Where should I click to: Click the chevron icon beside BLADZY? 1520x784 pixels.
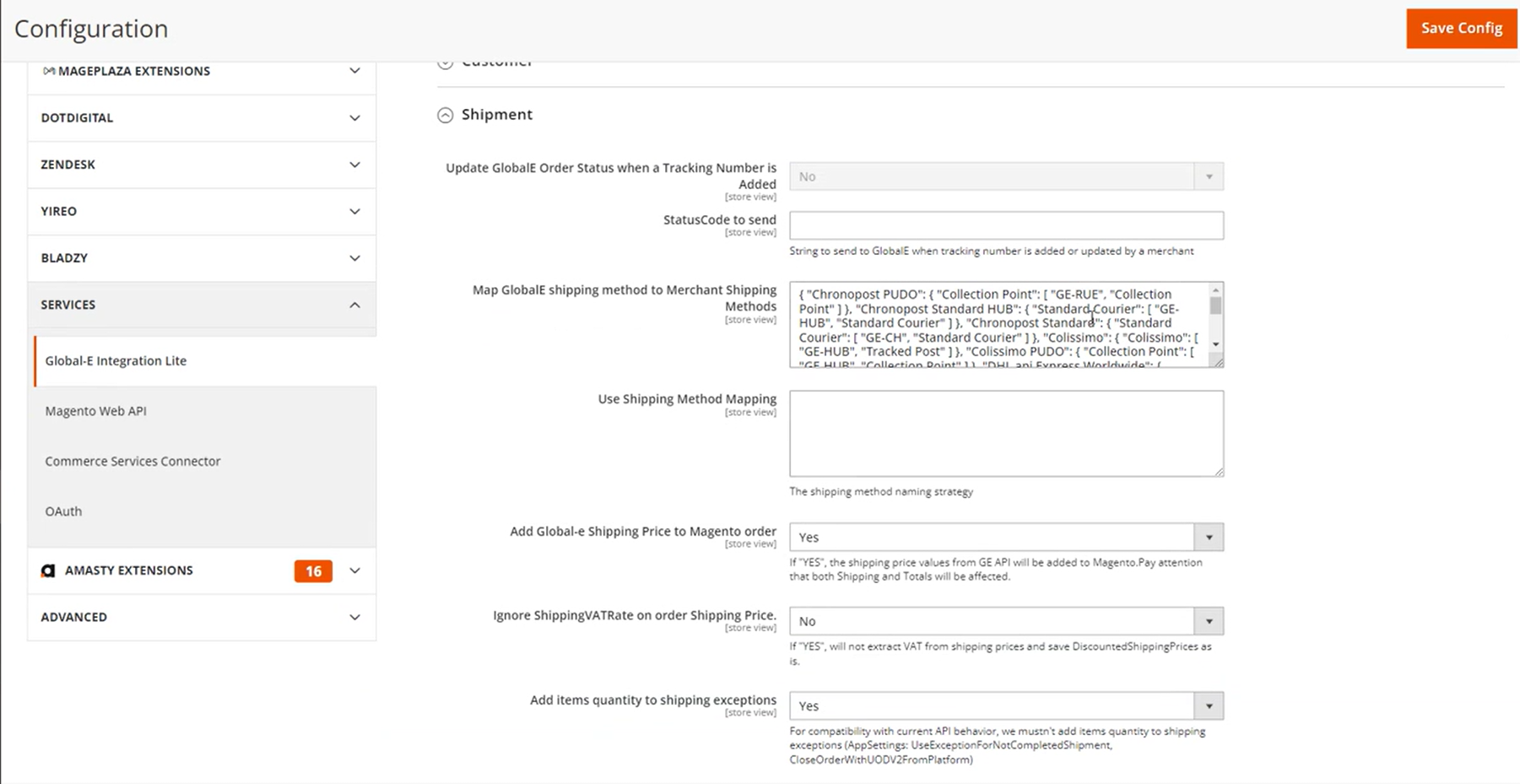pos(354,258)
